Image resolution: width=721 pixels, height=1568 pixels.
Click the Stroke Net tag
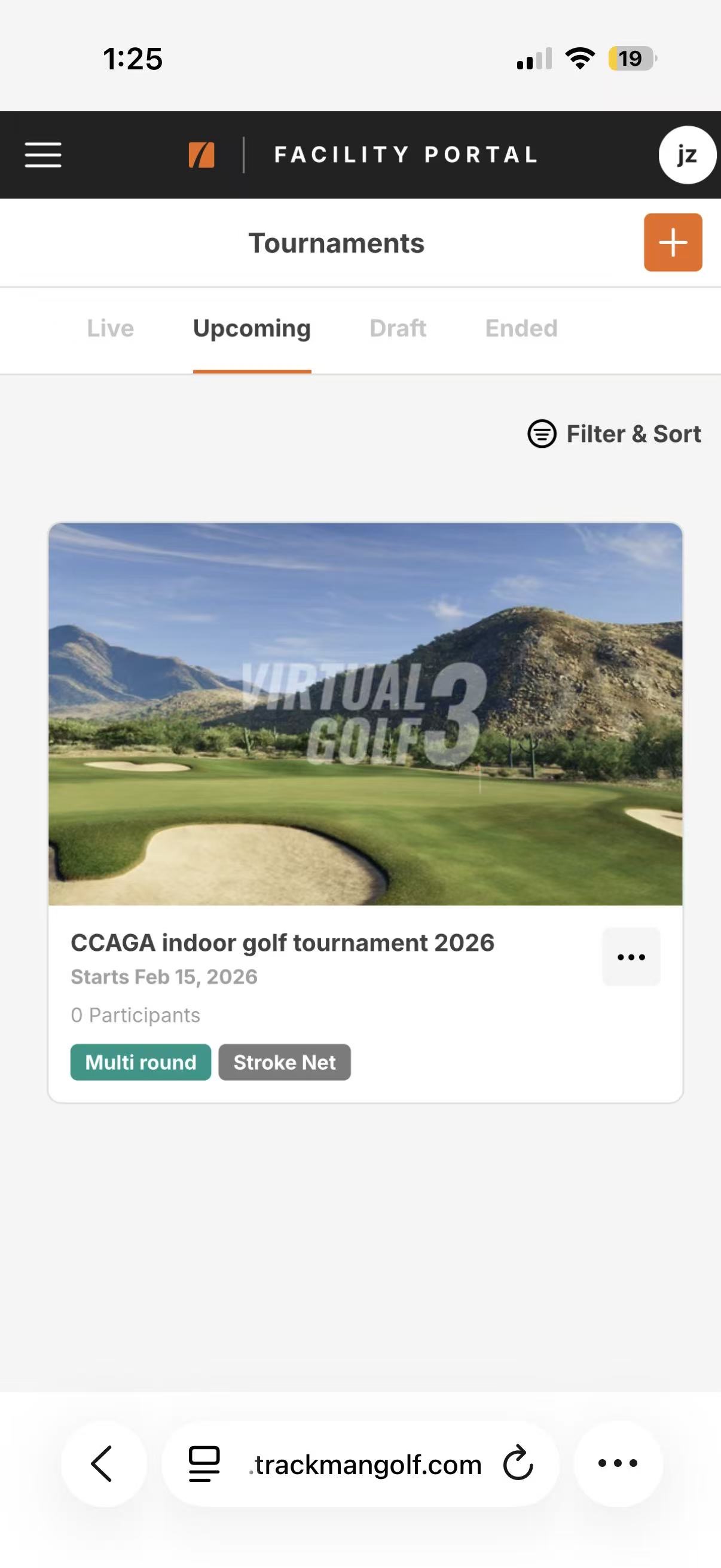point(284,1062)
